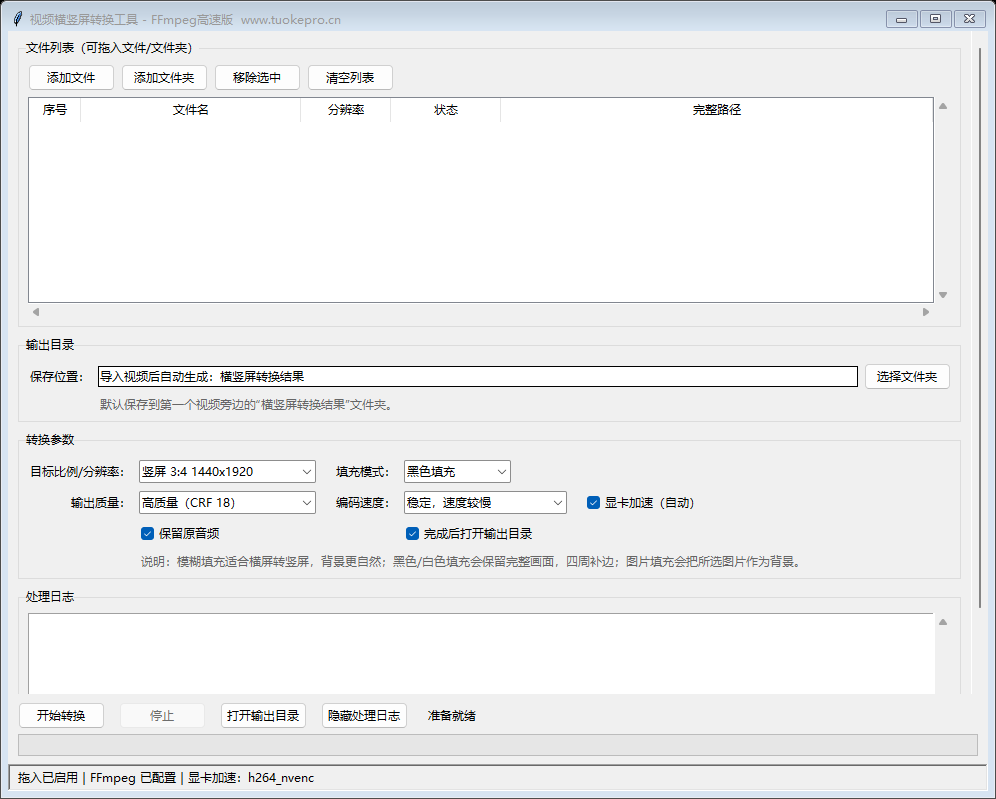Image resolution: width=996 pixels, height=799 pixels.
Task: Click the 分辨率 column header
Action: click(346, 110)
